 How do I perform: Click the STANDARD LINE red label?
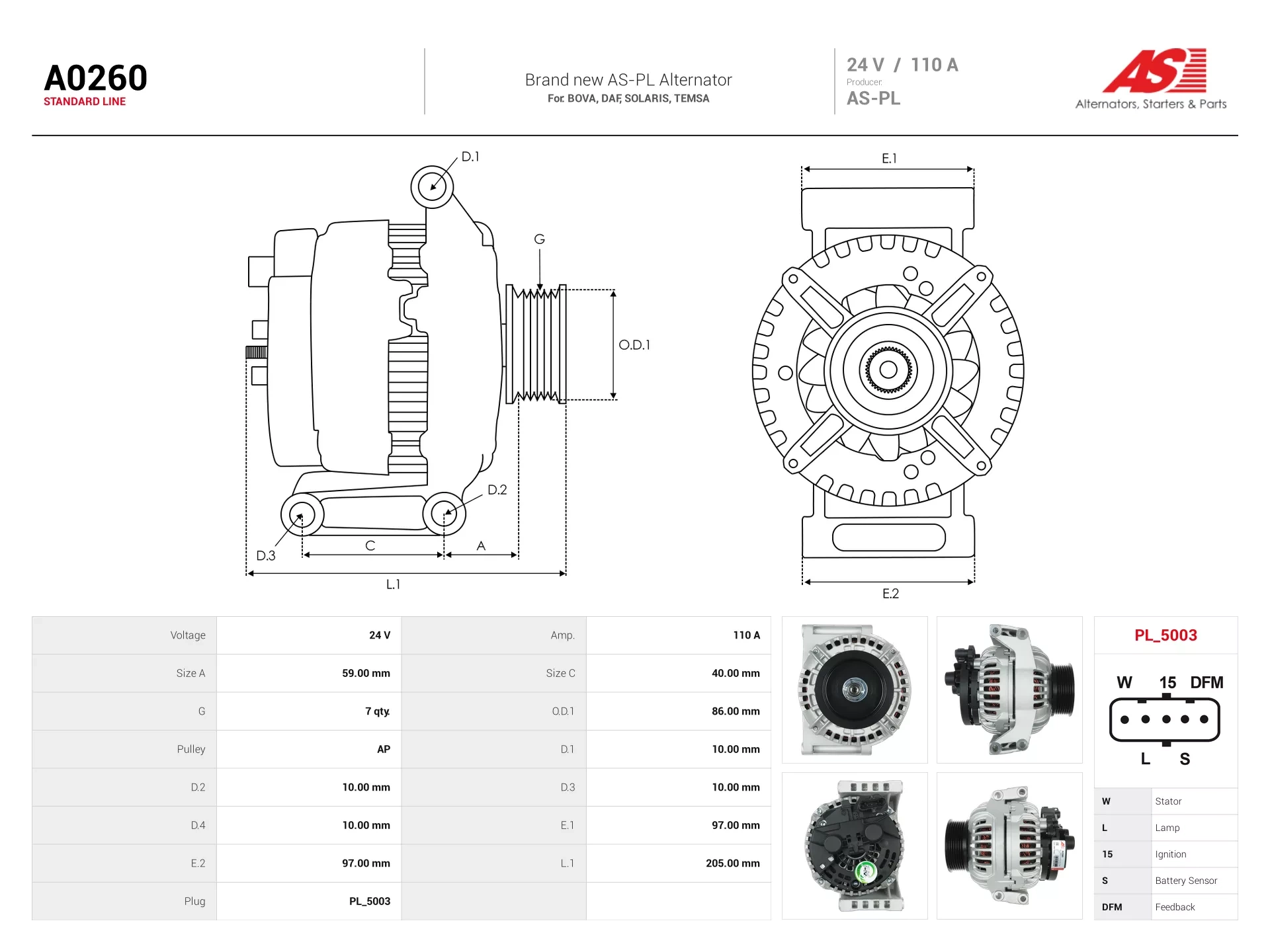tap(85, 102)
